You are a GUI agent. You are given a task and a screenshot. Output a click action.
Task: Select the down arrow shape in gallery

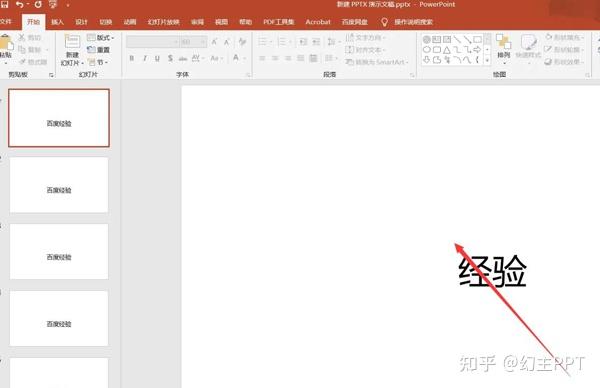(x=427, y=60)
